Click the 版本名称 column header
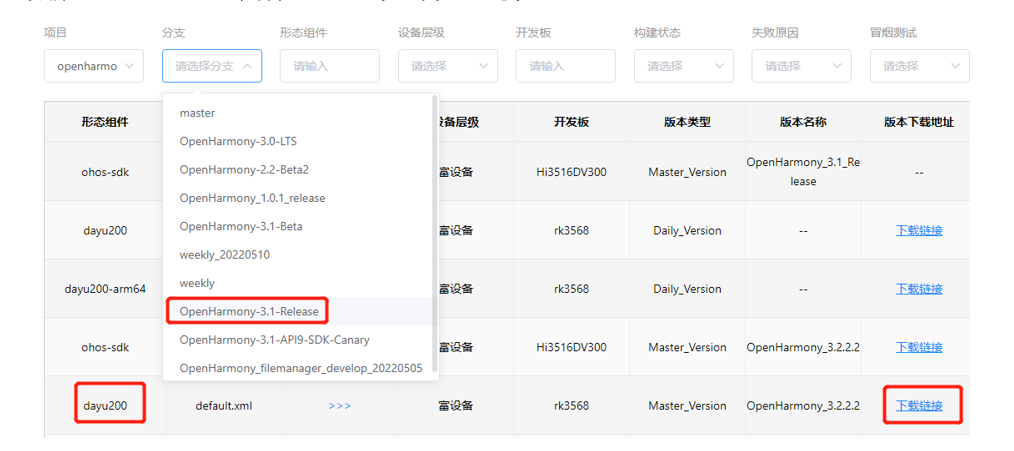Image resolution: width=1014 pixels, height=451 pixels. click(803, 122)
